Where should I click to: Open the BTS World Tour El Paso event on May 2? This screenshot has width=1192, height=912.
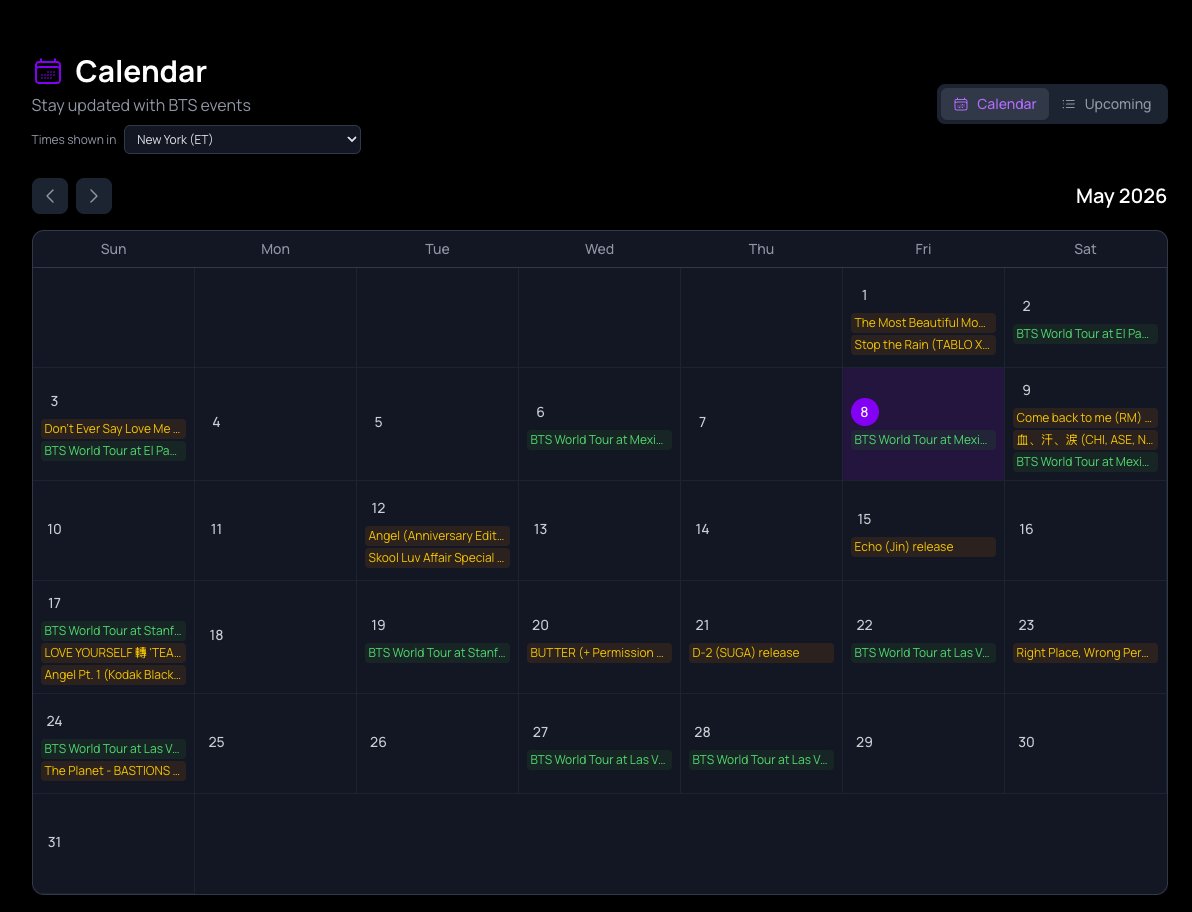1085,334
